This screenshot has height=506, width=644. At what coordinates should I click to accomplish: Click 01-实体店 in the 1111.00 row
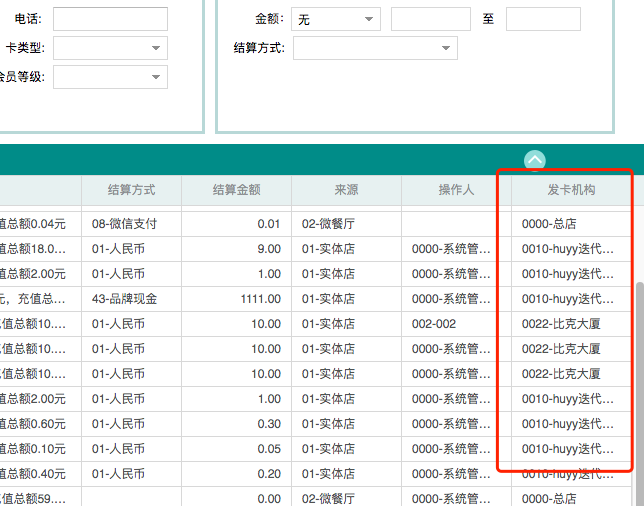point(347,299)
